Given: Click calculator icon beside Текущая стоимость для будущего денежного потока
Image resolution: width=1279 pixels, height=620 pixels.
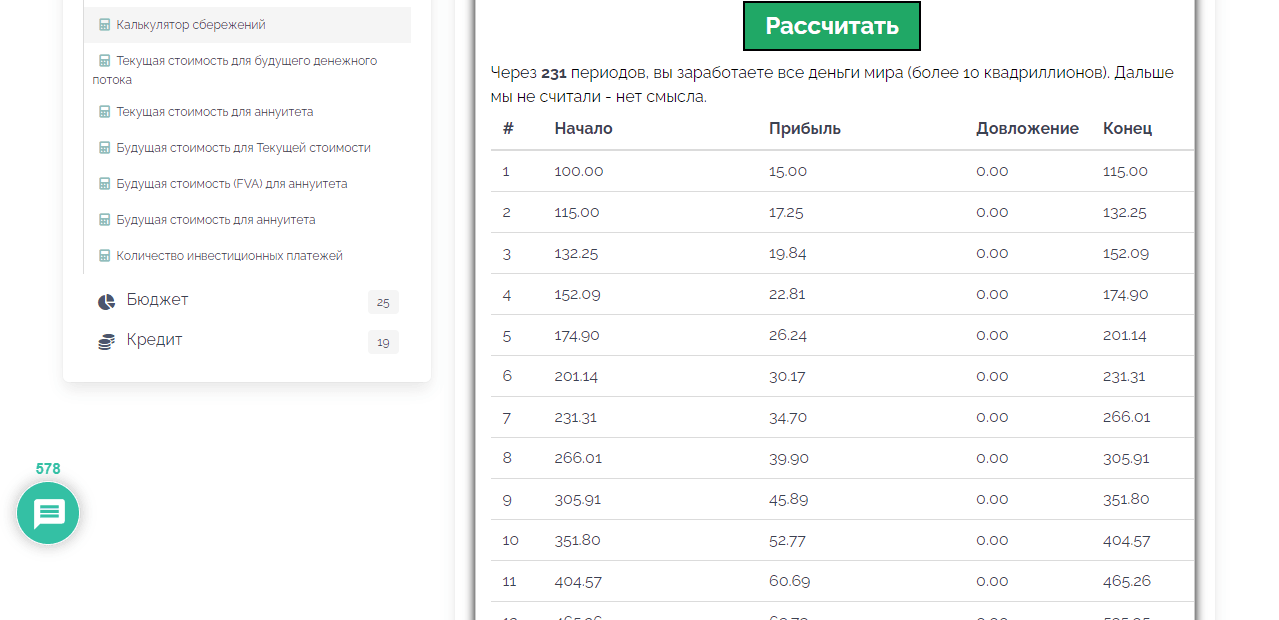Looking at the screenshot, I should tap(103, 60).
